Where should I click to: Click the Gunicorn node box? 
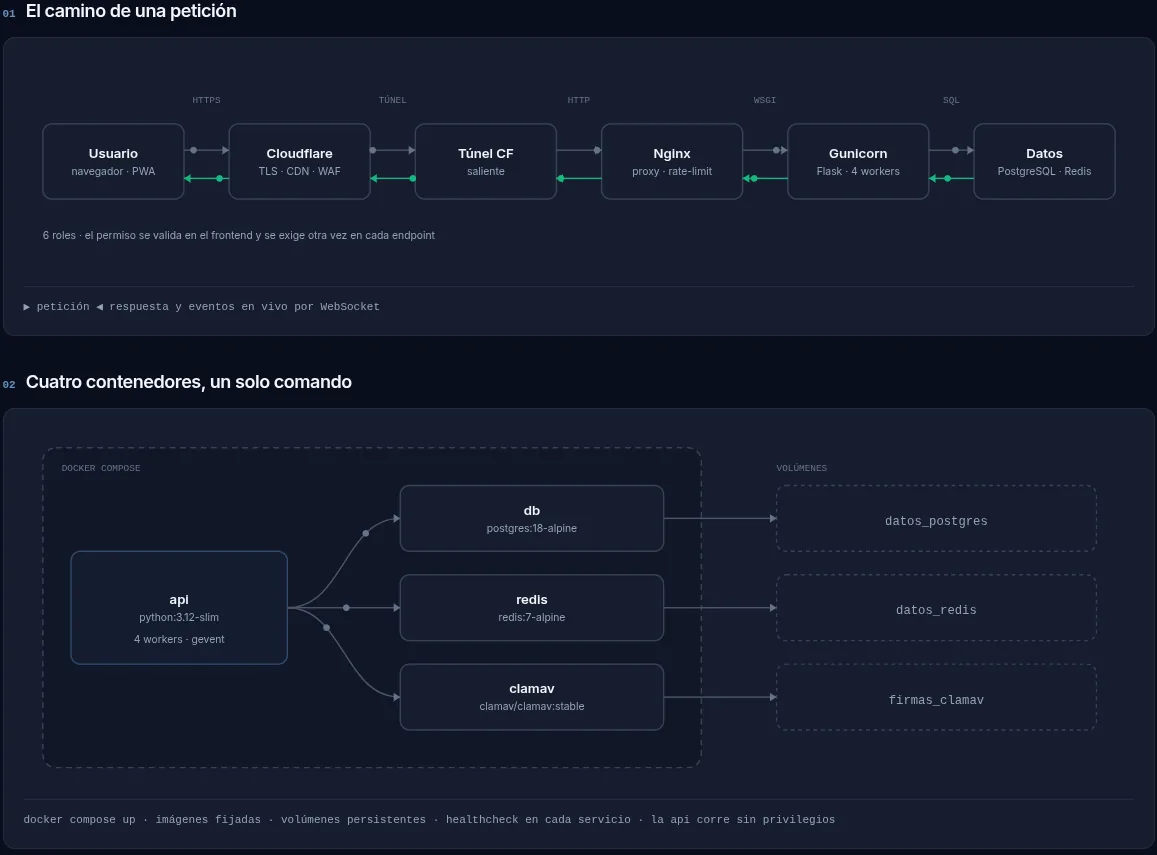[x=858, y=162]
